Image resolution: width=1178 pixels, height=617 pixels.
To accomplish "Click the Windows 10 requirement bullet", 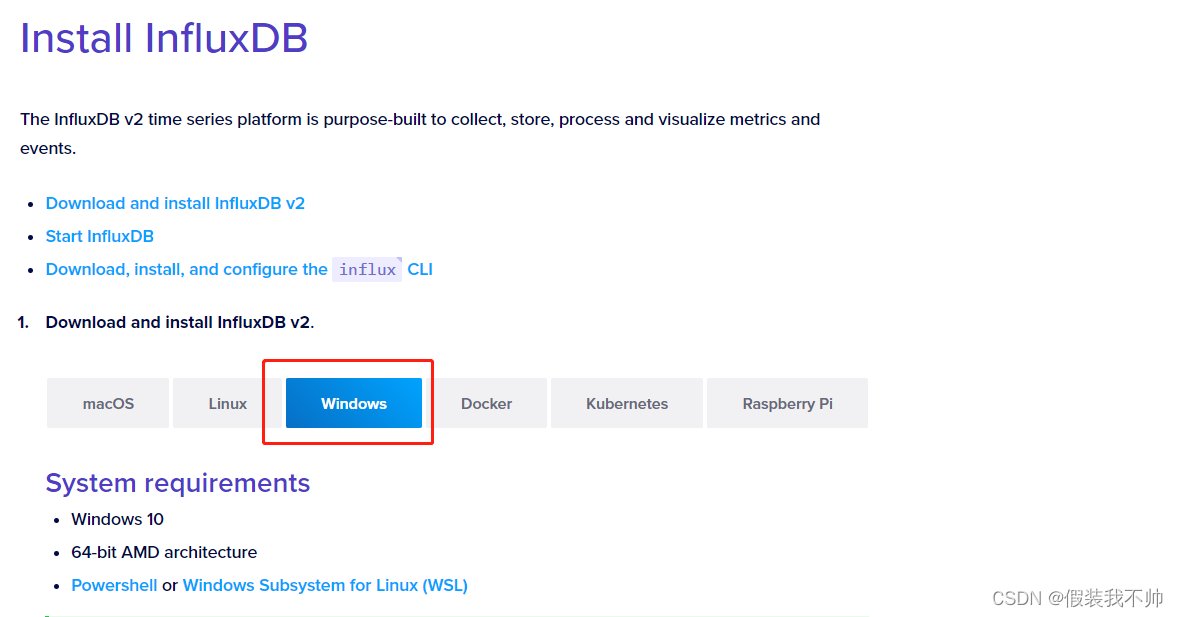I will [117, 519].
